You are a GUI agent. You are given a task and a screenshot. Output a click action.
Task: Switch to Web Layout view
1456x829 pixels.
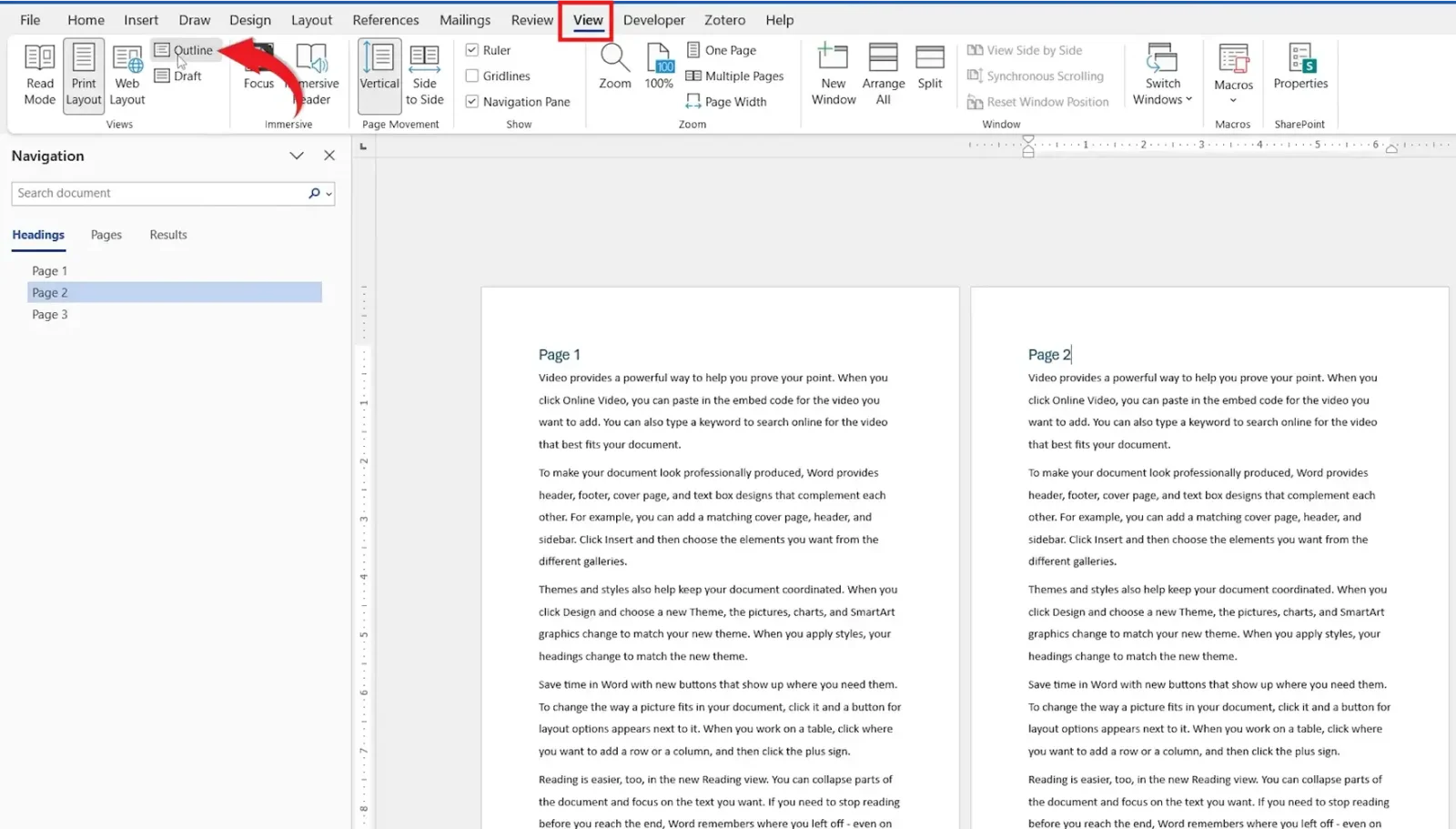pyautogui.click(x=127, y=75)
